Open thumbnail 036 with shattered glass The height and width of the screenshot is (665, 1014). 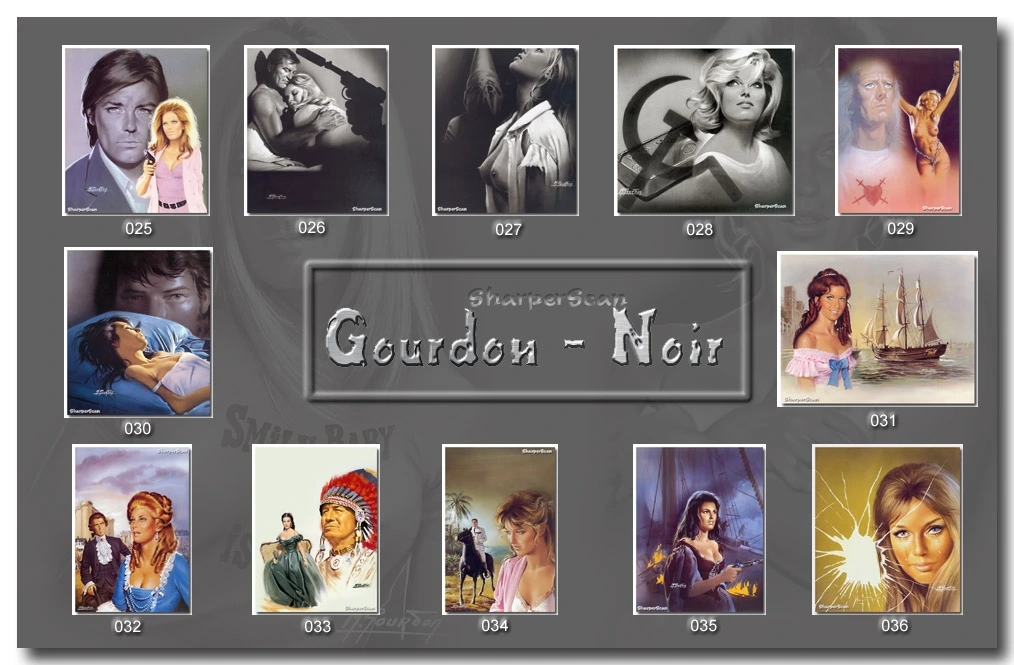(888, 529)
